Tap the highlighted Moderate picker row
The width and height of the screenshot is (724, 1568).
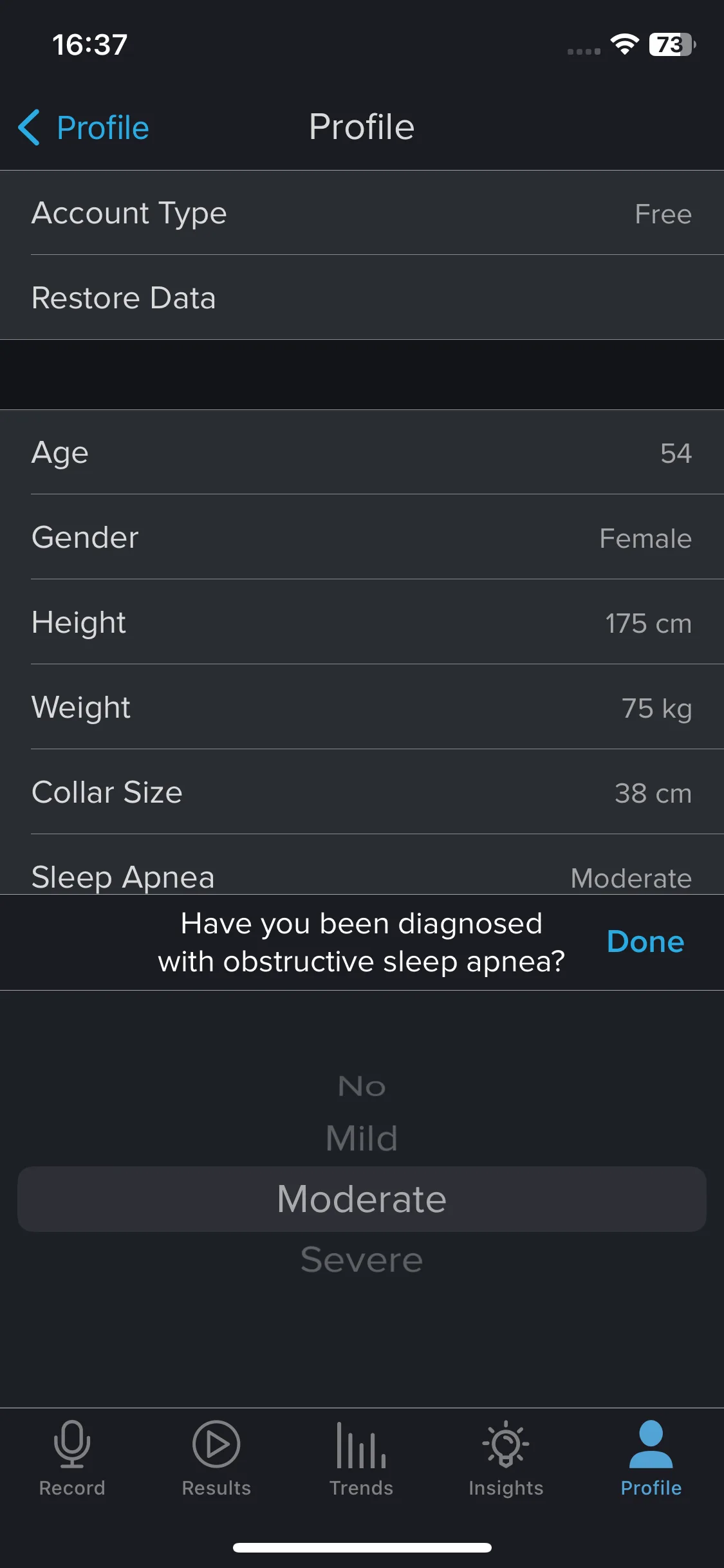362,1199
